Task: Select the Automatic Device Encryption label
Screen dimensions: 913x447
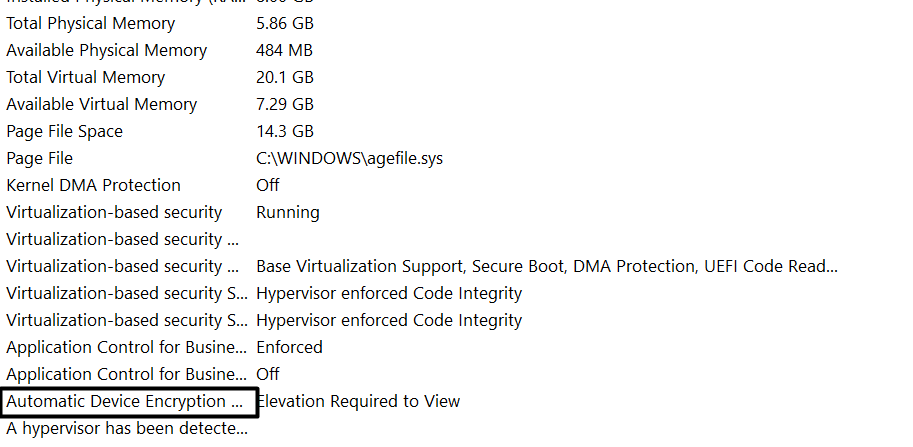Action: coord(124,401)
